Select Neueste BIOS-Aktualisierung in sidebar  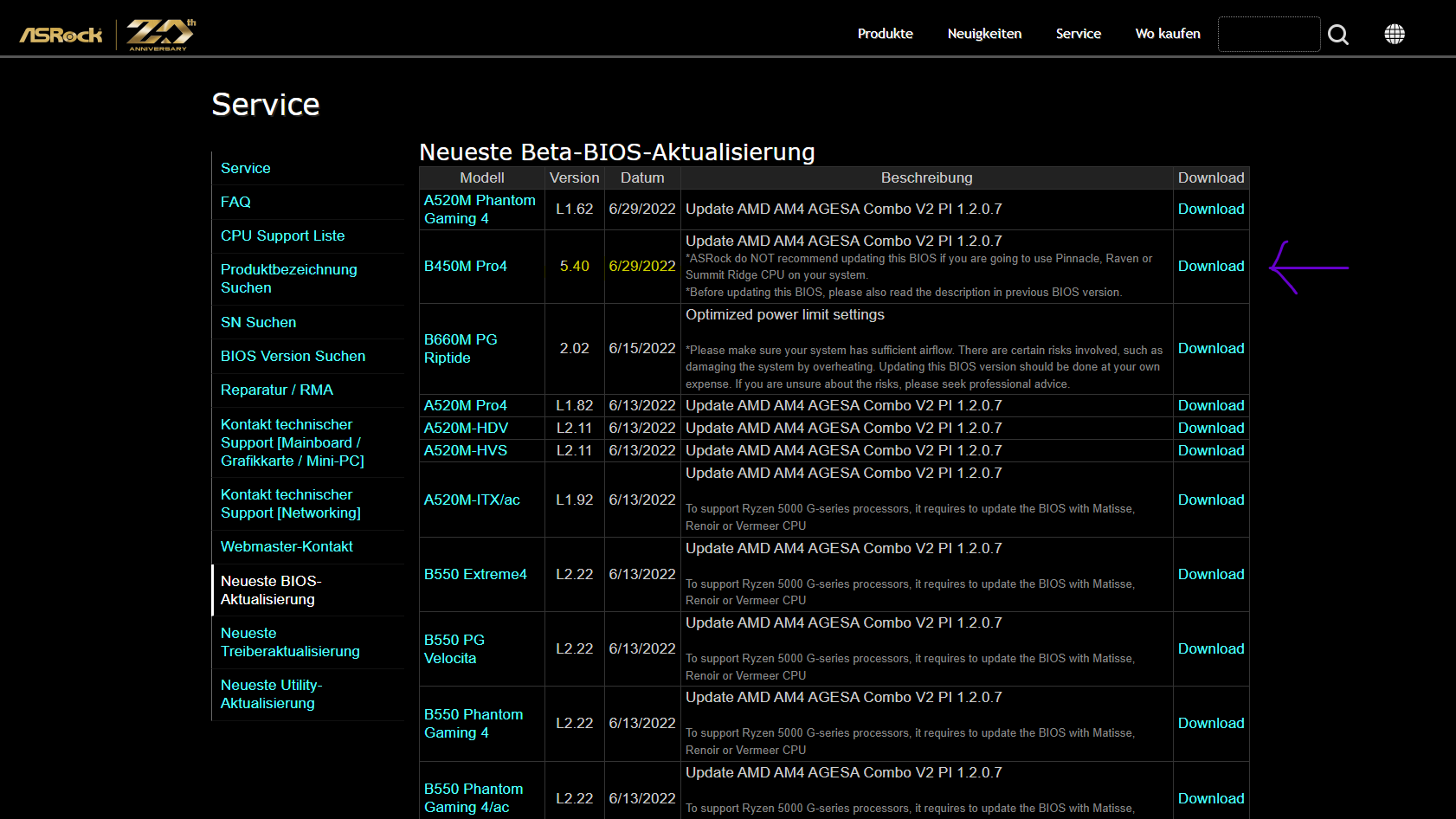[x=271, y=590]
